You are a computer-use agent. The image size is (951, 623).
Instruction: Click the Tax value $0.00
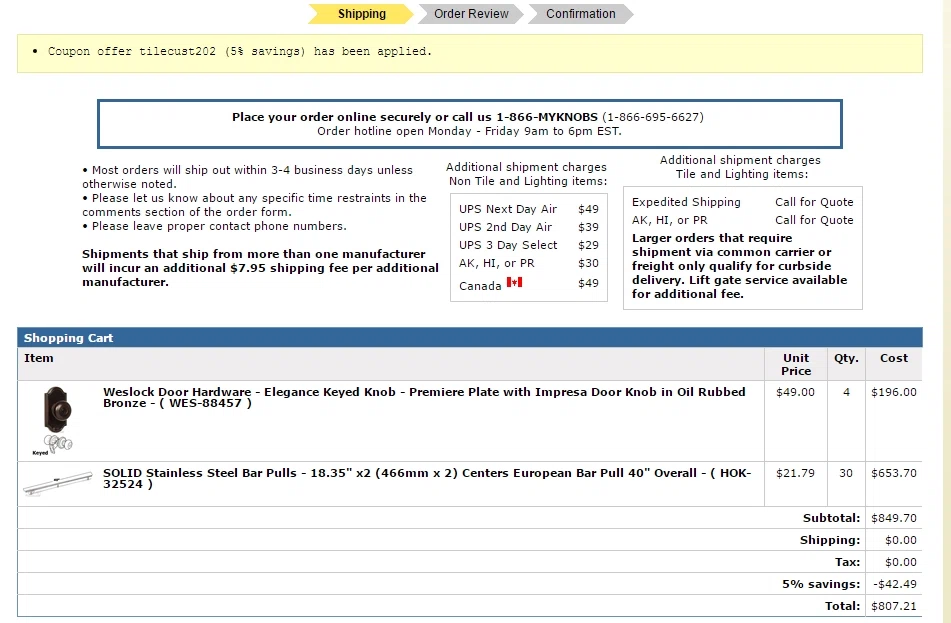901,562
